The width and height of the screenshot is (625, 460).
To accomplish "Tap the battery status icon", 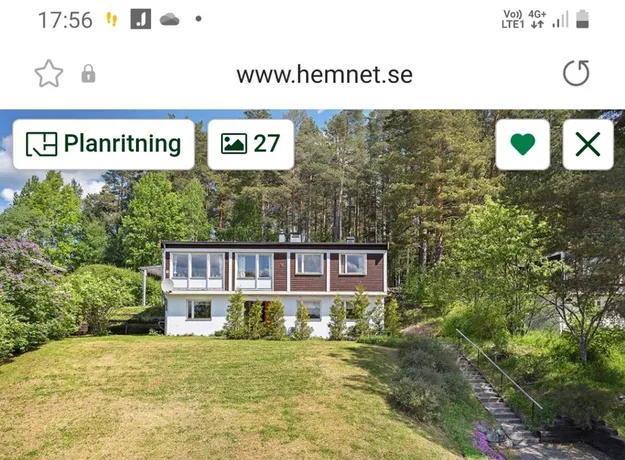I will (x=582, y=19).
